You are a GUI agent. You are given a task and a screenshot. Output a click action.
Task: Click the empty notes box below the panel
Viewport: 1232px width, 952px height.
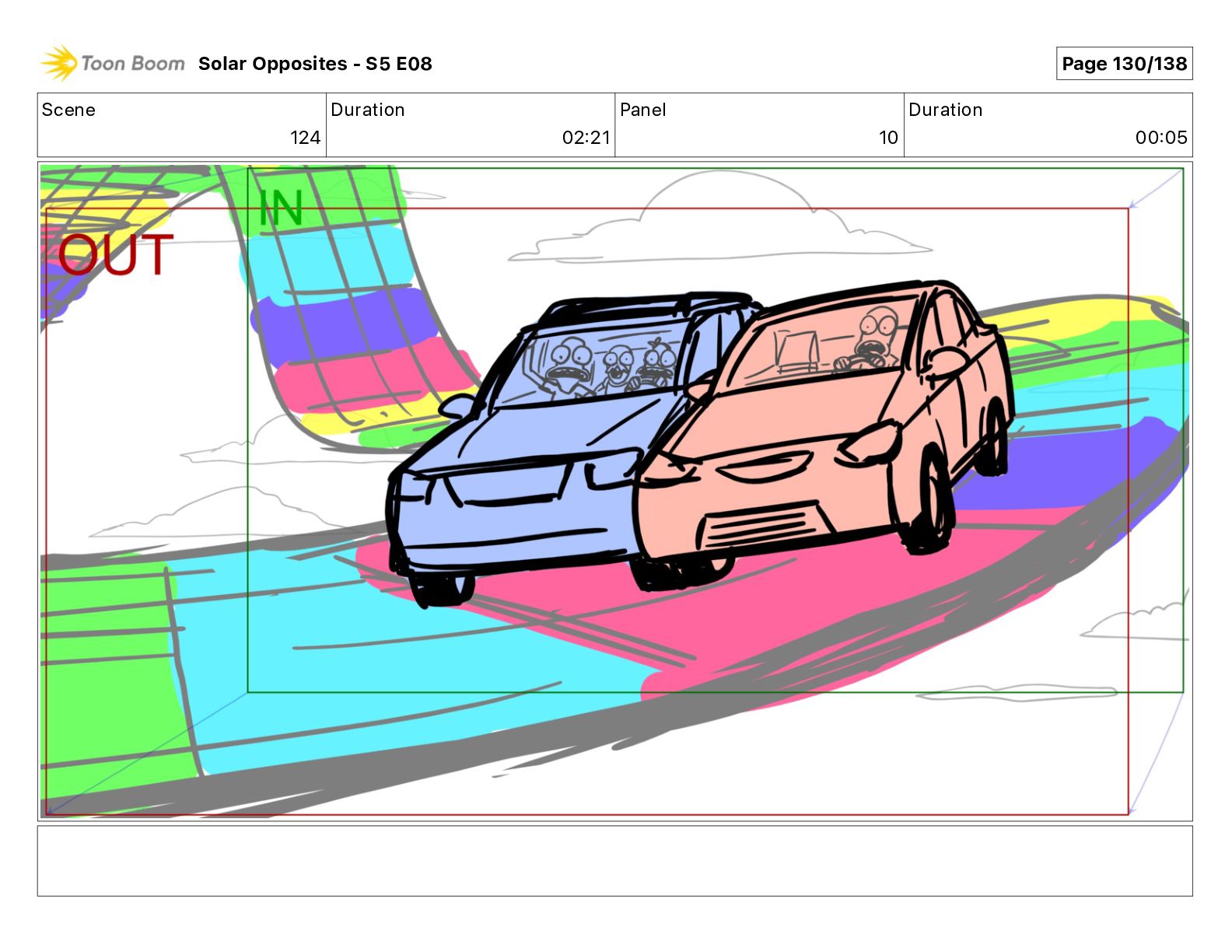pos(614,861)
